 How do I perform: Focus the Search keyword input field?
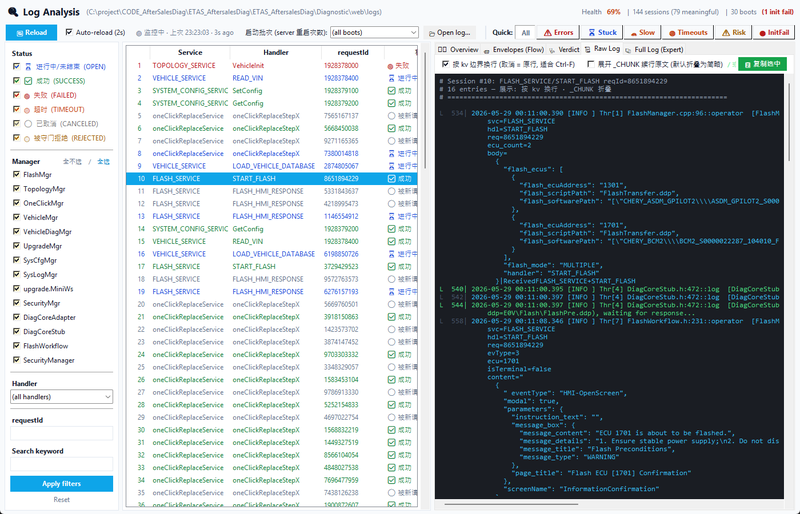[x=61, y=464]
